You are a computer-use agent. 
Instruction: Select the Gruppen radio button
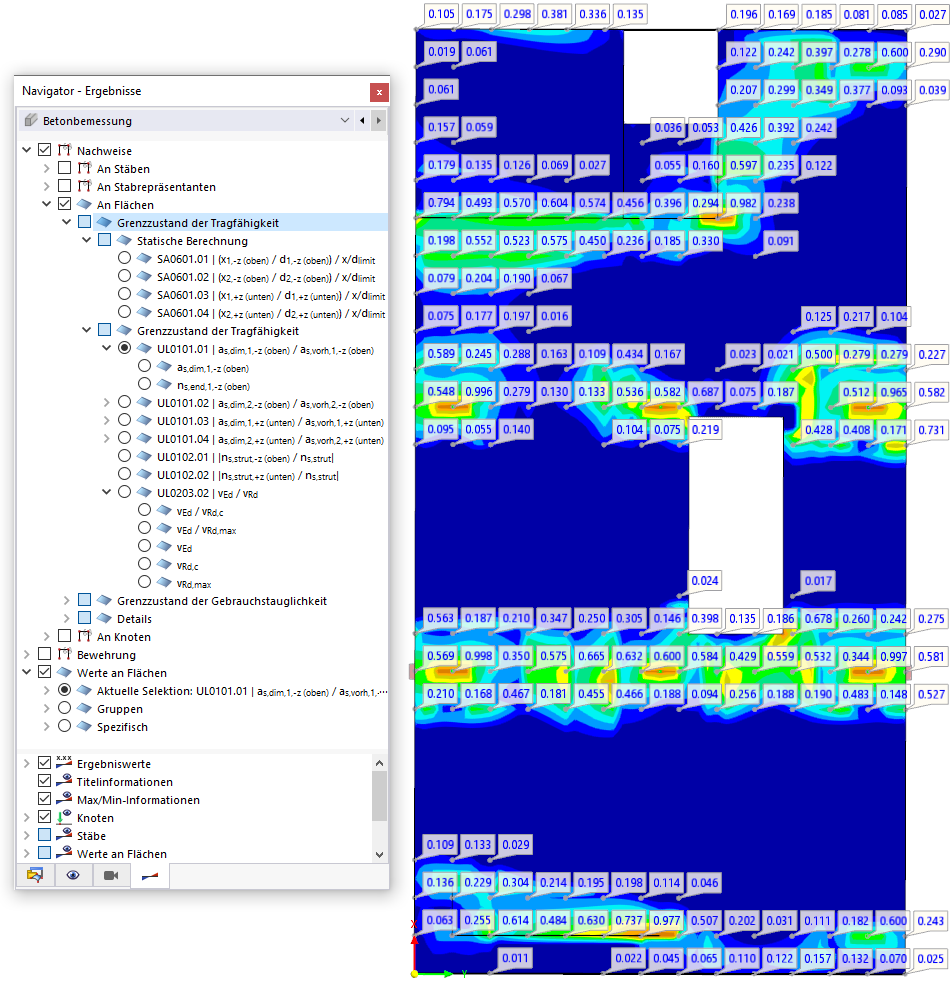click(x=64, y=708)
